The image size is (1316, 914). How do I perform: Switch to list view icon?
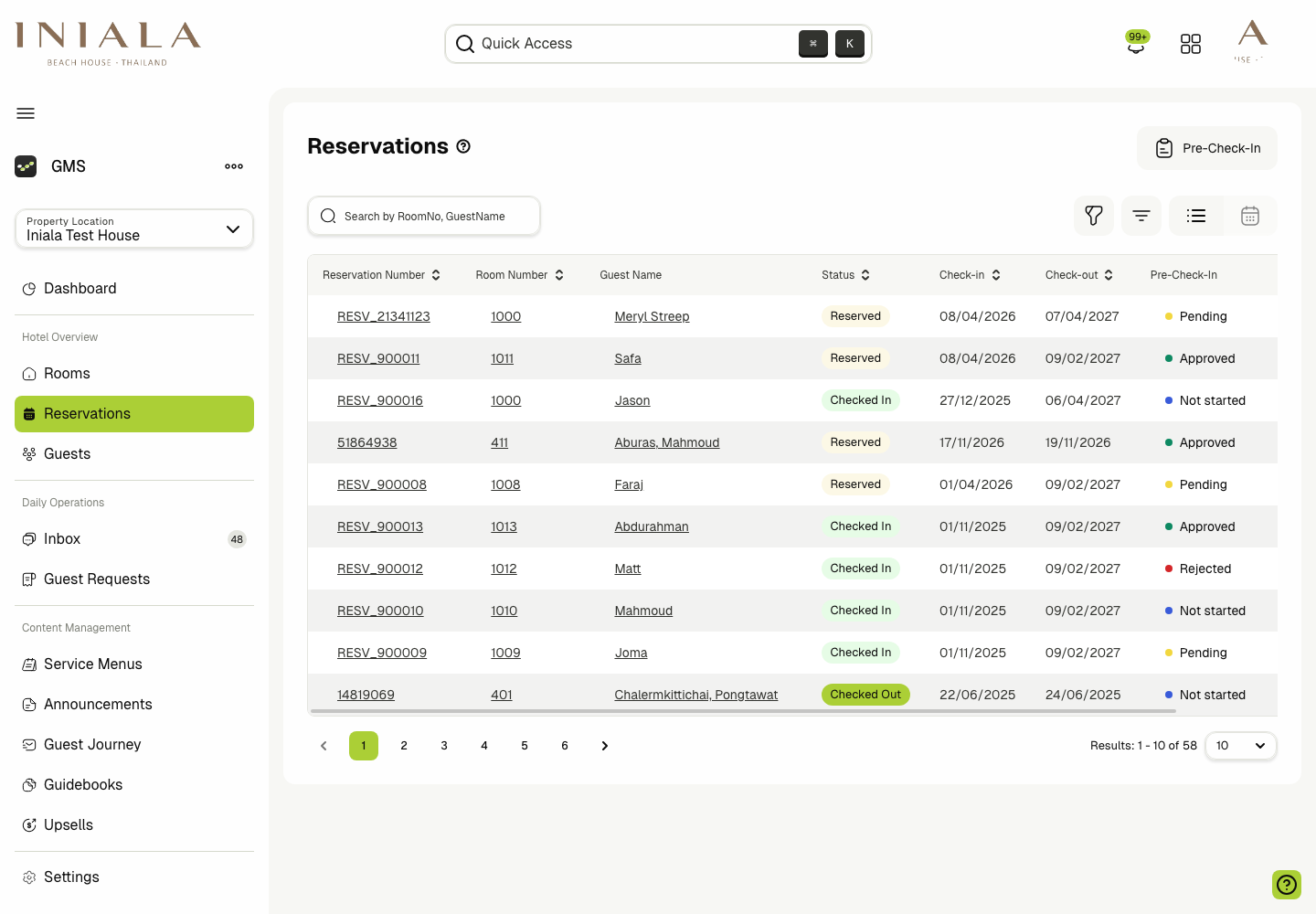click(1196, 216)
